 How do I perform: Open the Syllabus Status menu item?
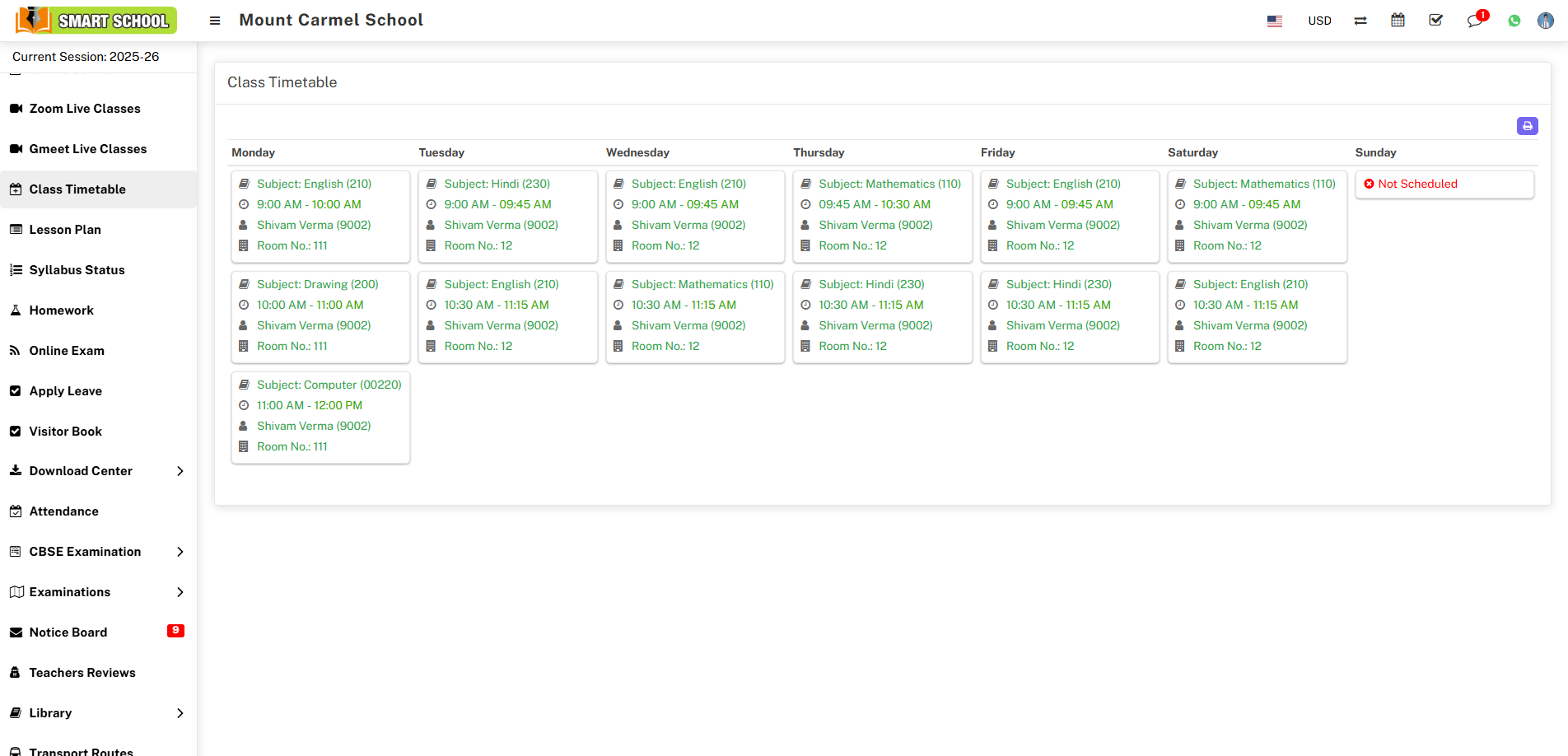pyautogui.click(x=77, y=269)
